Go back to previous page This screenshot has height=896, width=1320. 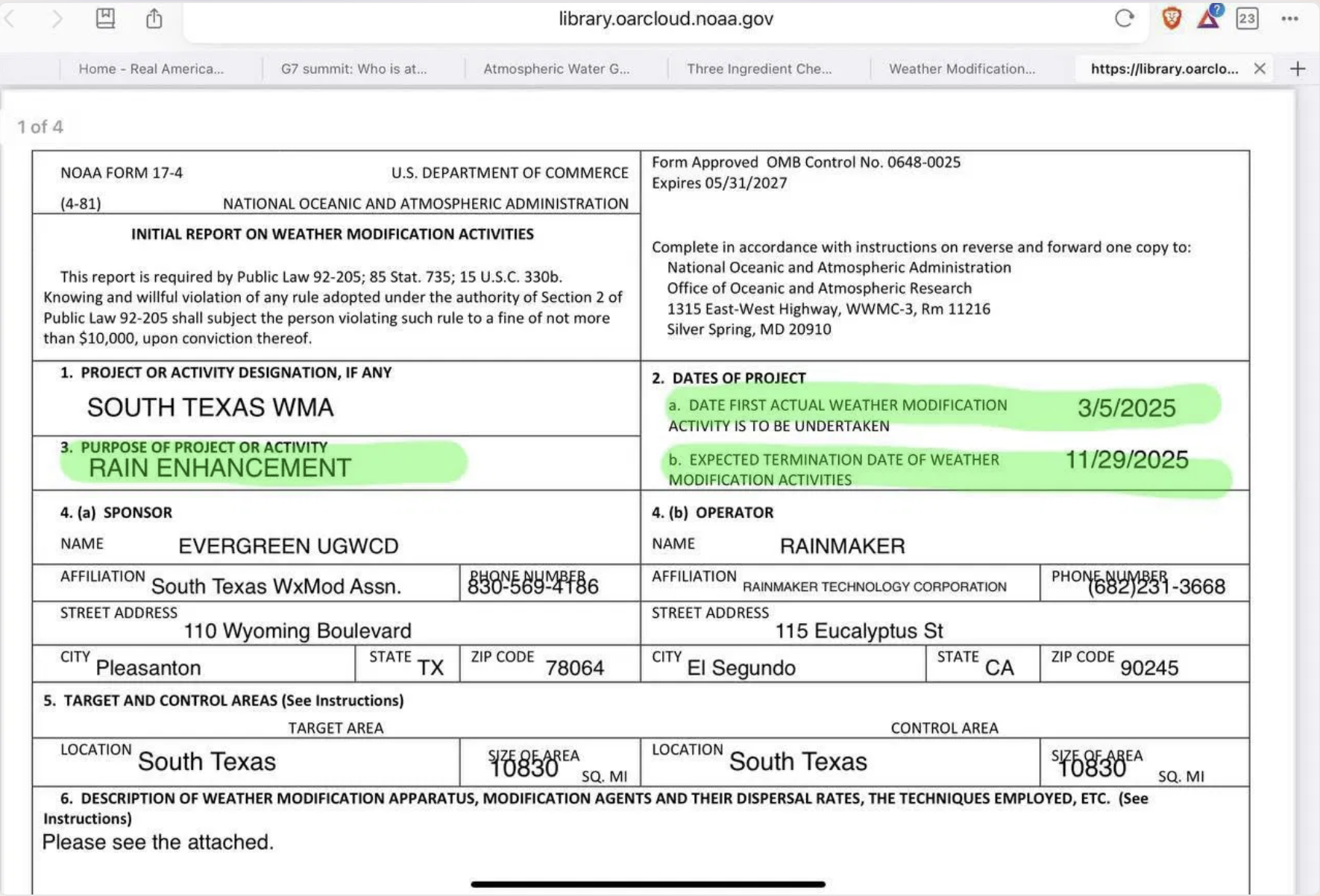point(9,19)
